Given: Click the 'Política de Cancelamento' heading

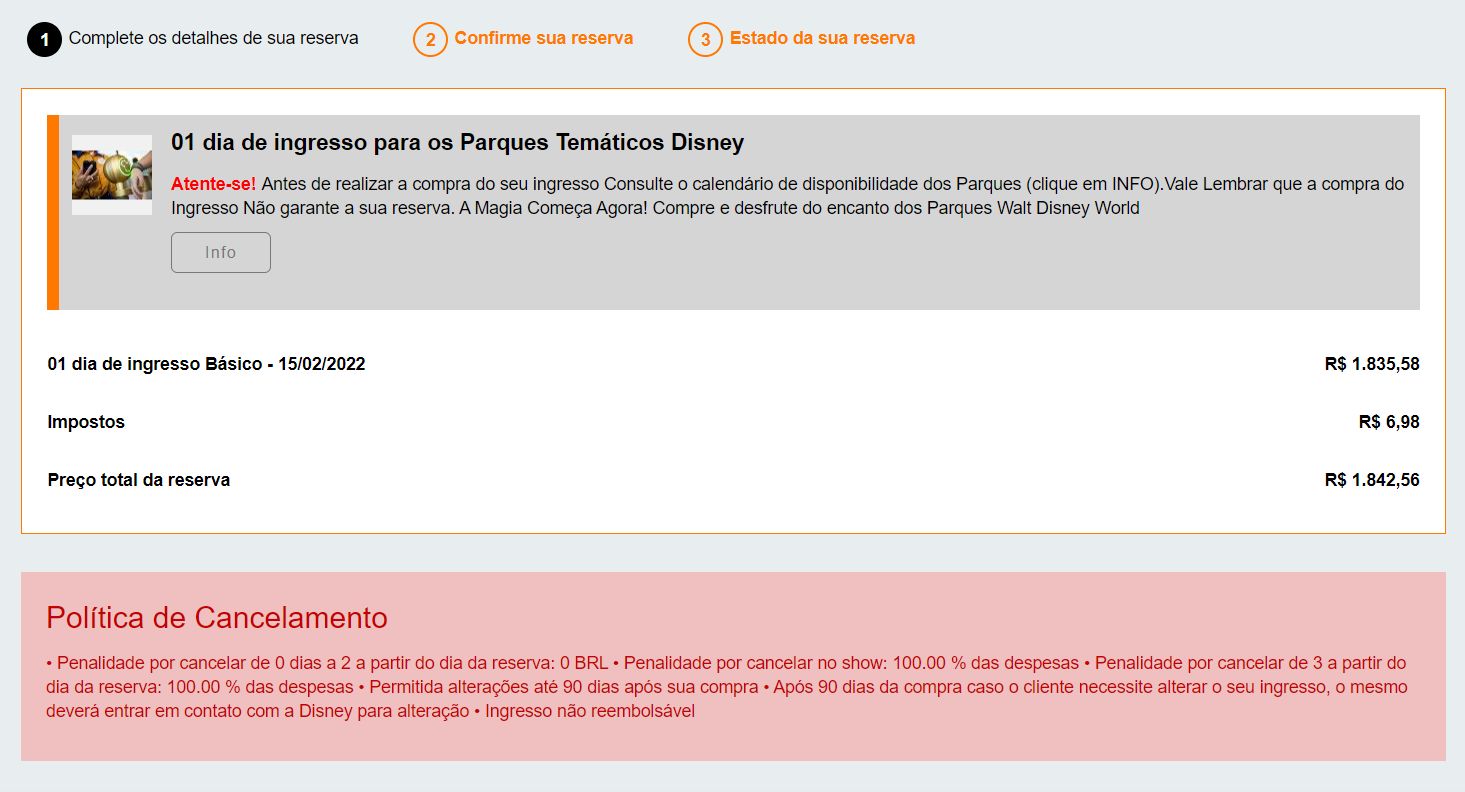Looking at the screenshot, I should click(217, 618).
